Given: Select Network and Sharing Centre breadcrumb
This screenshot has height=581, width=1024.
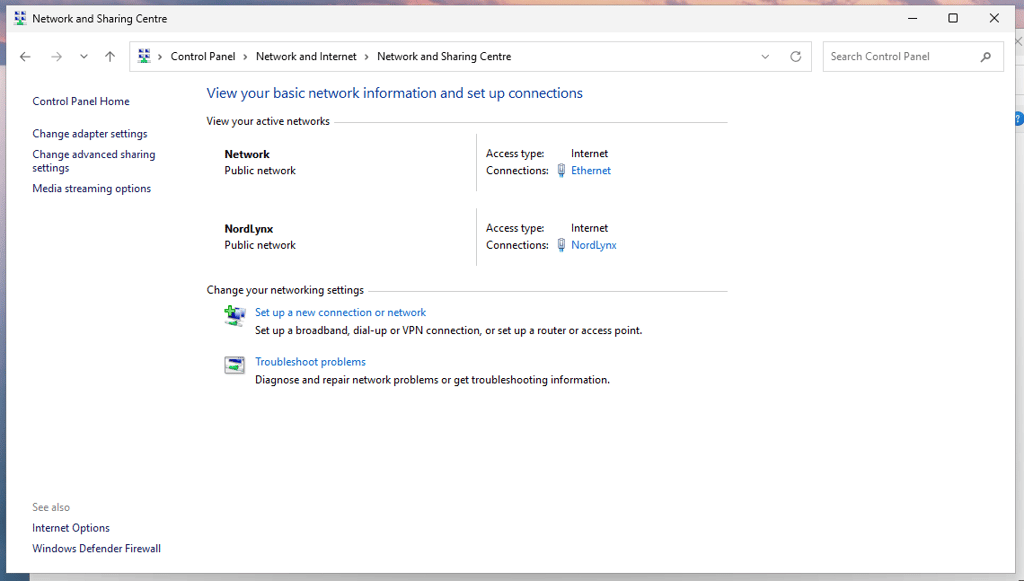Looking at the screenshot, I should [x=444, y=57].
